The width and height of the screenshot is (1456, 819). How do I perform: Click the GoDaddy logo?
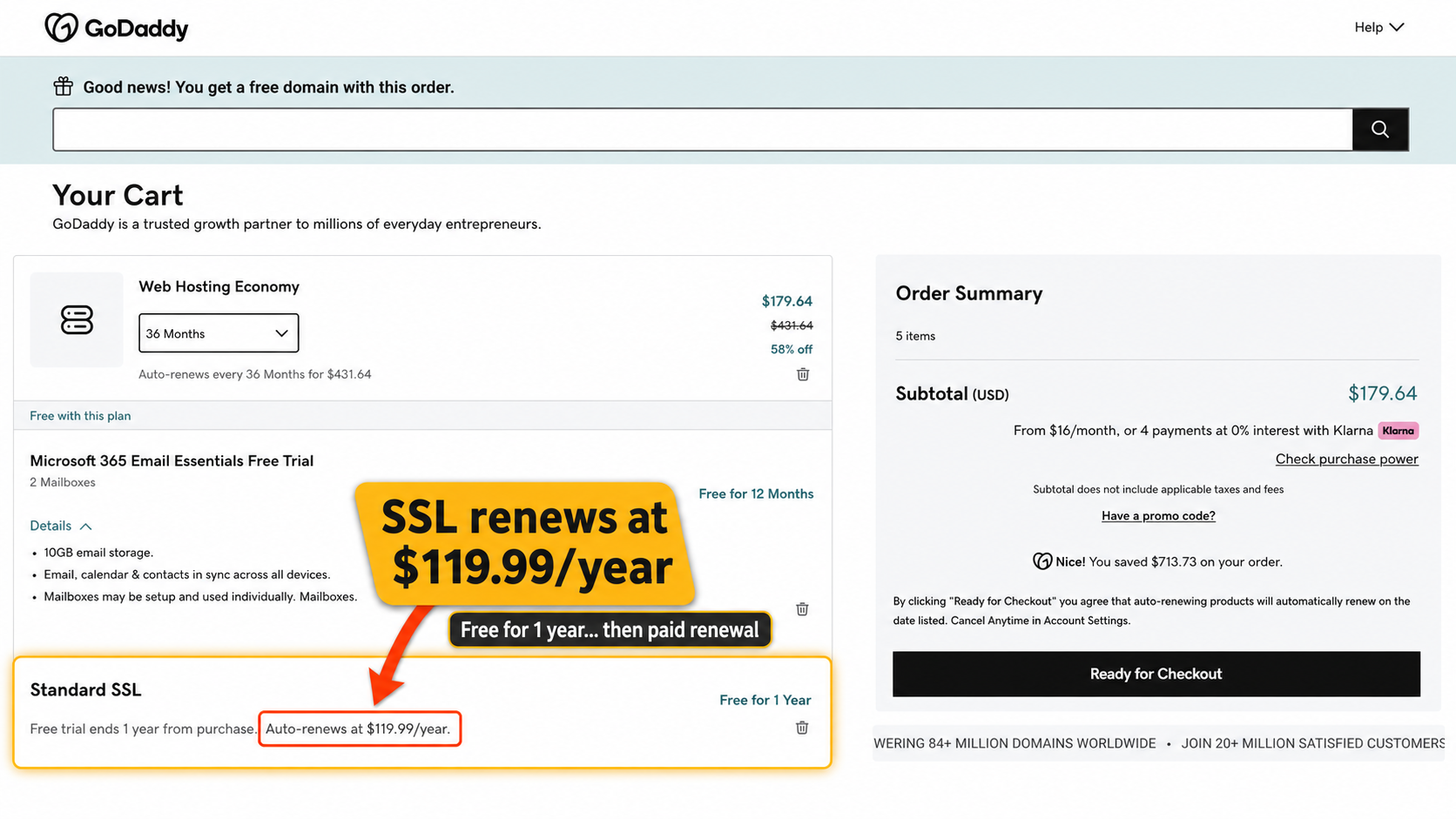116,28
